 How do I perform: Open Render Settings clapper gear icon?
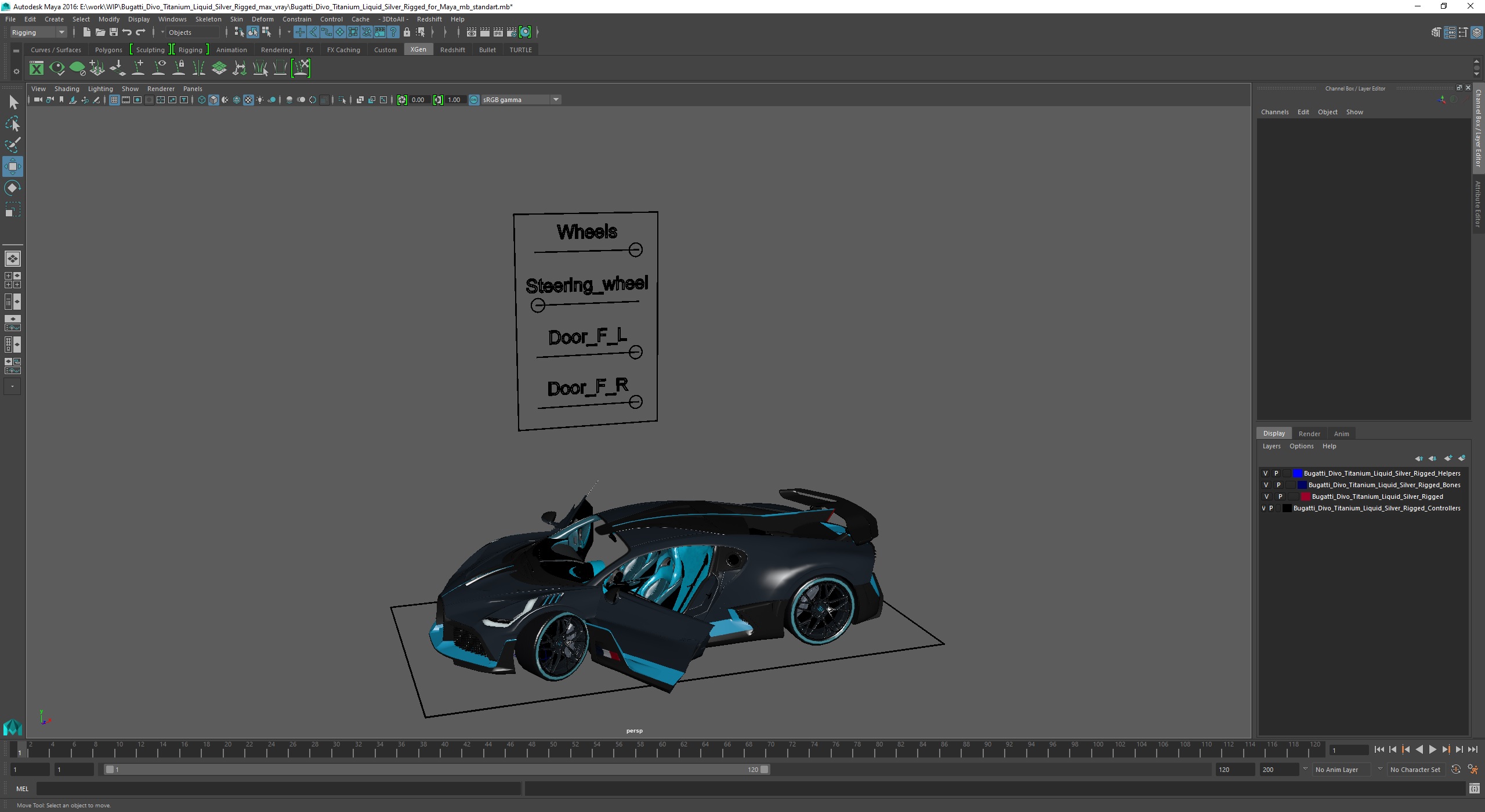click(512, 32)
